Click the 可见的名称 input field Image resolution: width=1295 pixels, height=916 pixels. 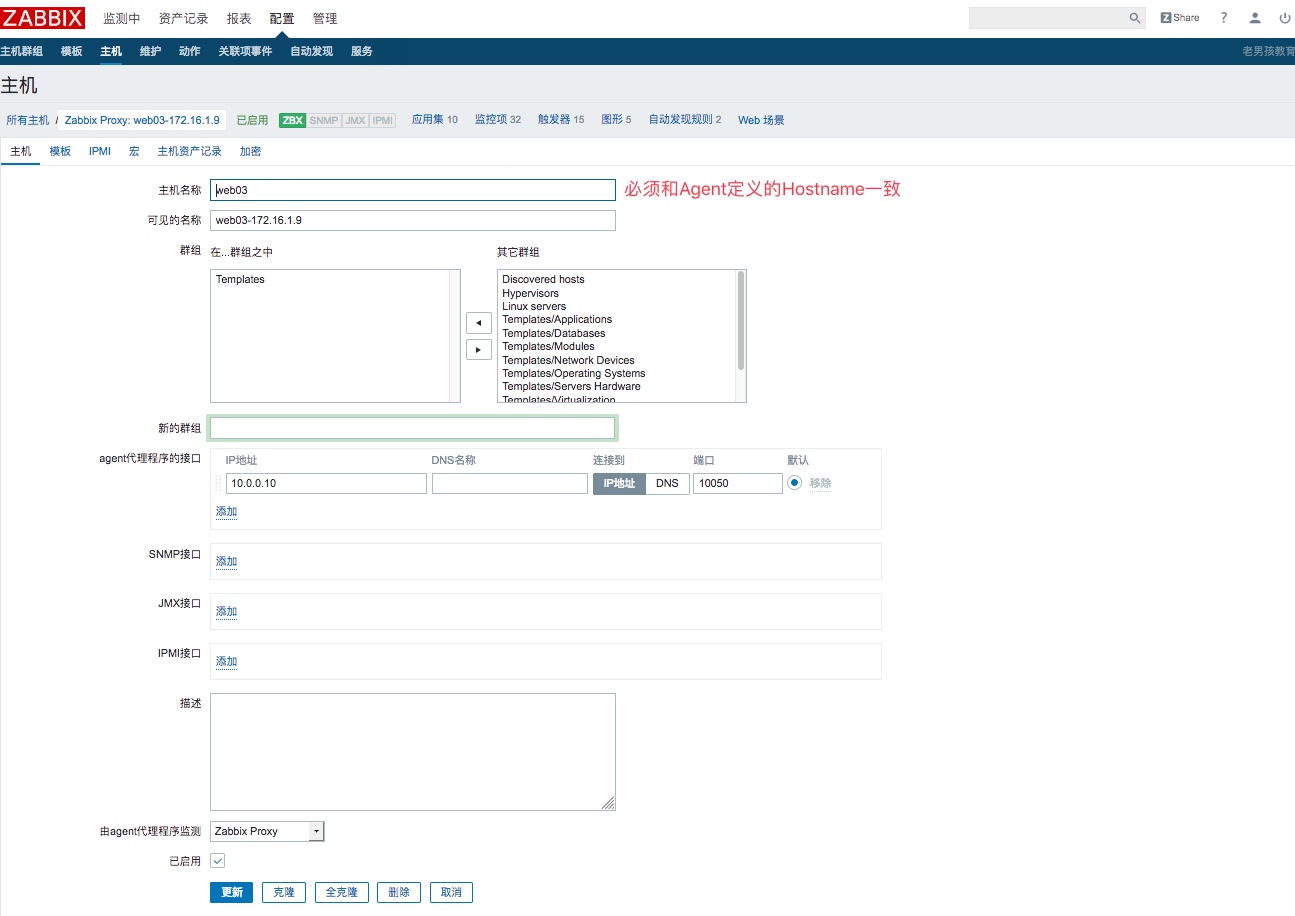point(413,220)
